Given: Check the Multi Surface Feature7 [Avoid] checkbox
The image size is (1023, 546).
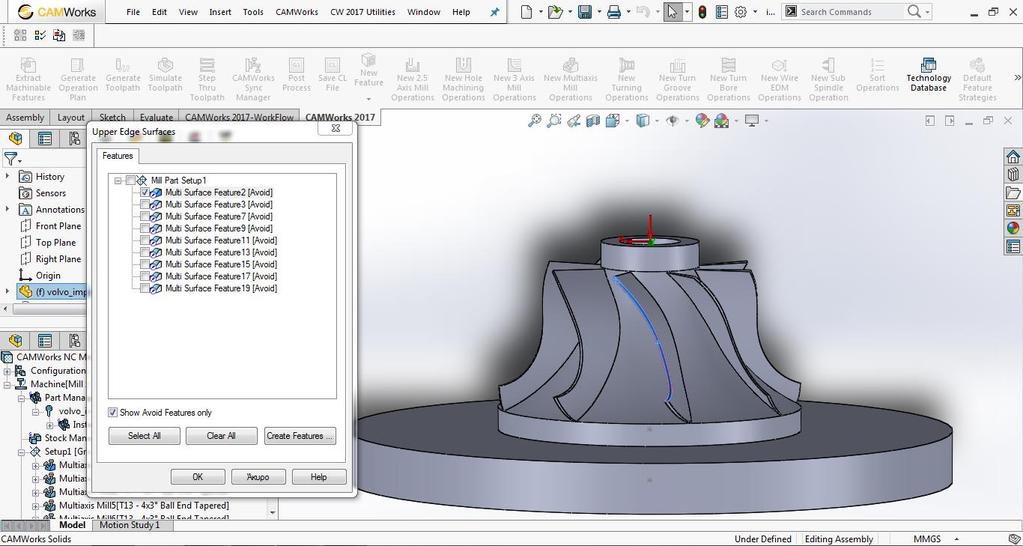Looking at the screenshot, I should (x=145, y=217).
